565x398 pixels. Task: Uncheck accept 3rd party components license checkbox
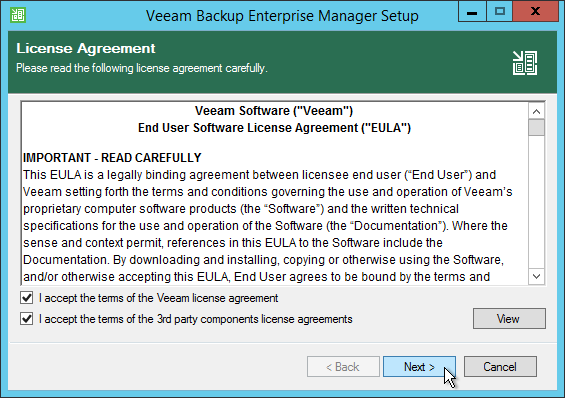click(27, 319)
